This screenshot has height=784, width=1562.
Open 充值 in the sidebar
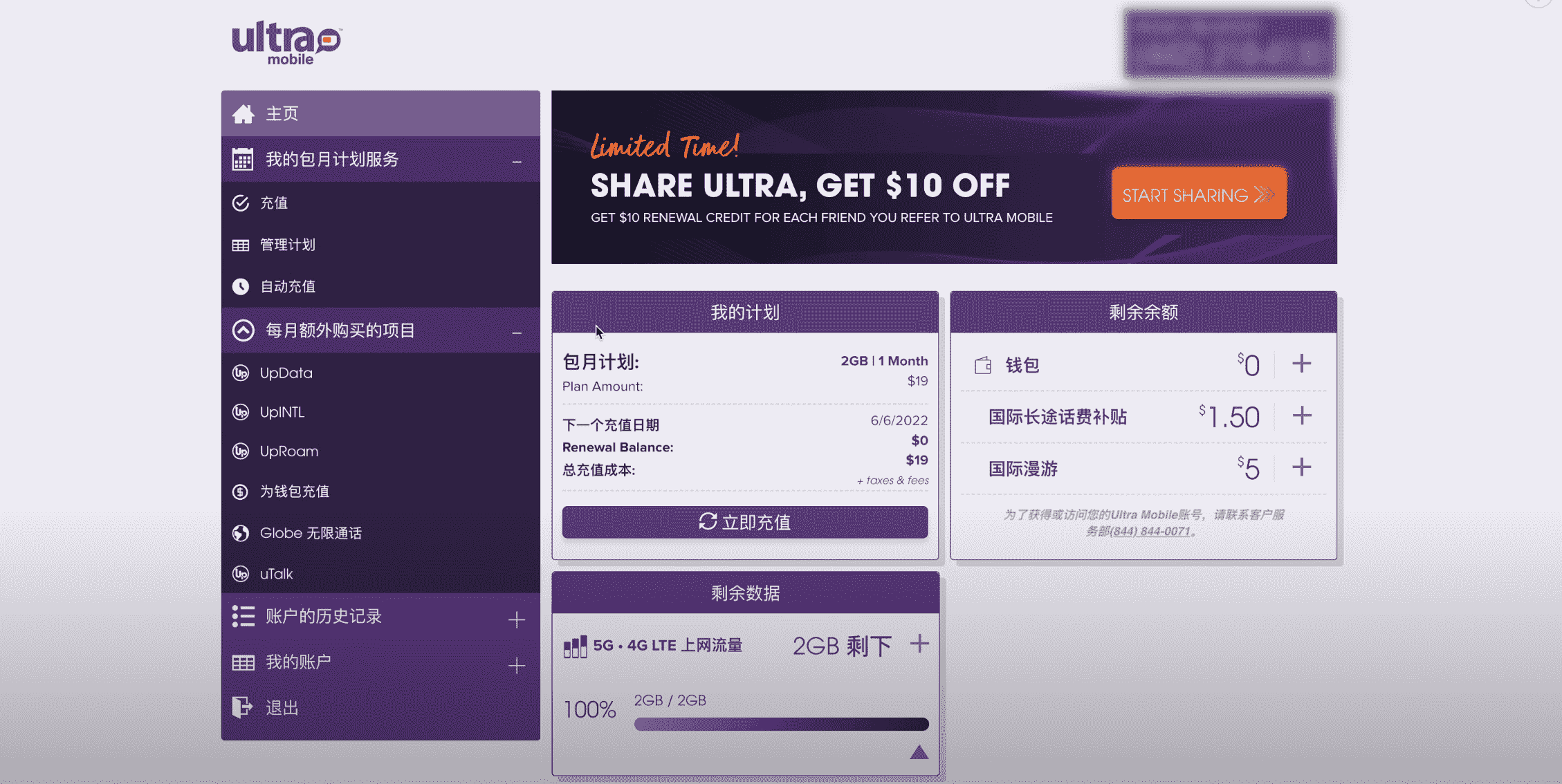pos(380,203)
